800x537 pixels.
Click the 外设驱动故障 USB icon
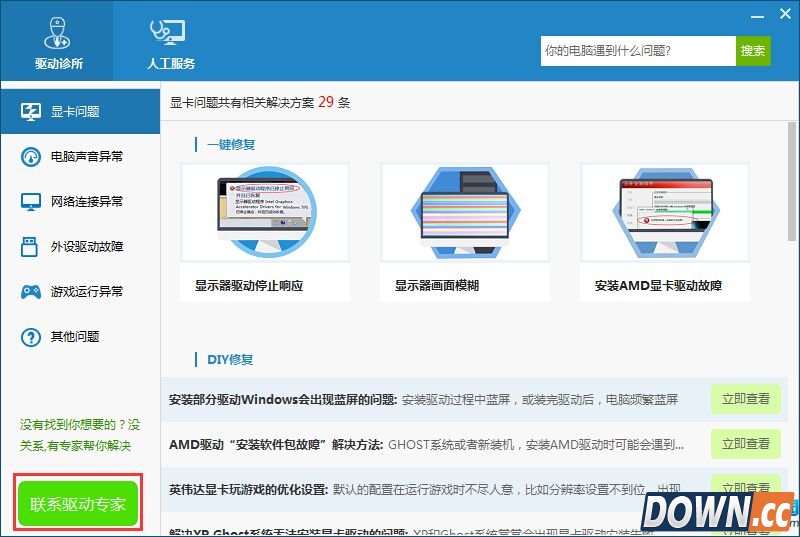[x=29, y=246]
